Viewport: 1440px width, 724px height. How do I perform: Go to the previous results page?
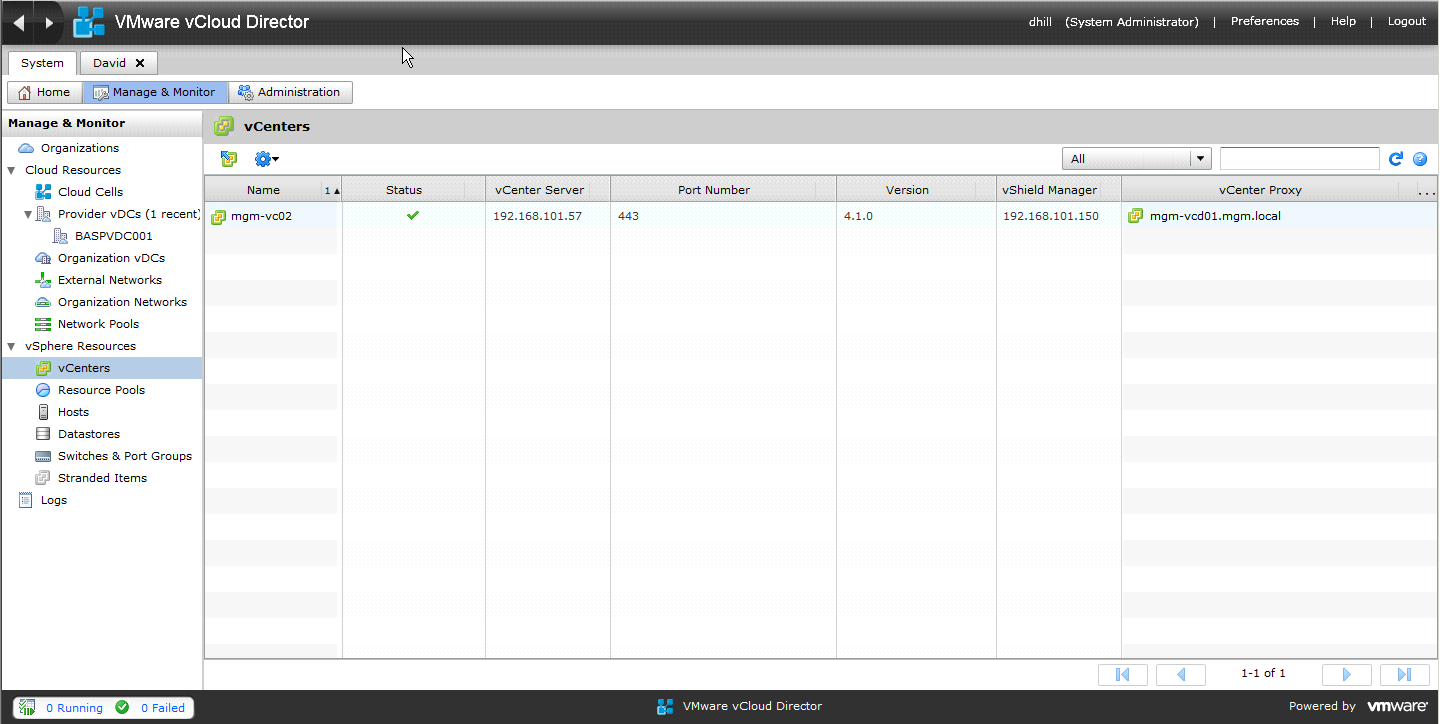click(1181, 674)
